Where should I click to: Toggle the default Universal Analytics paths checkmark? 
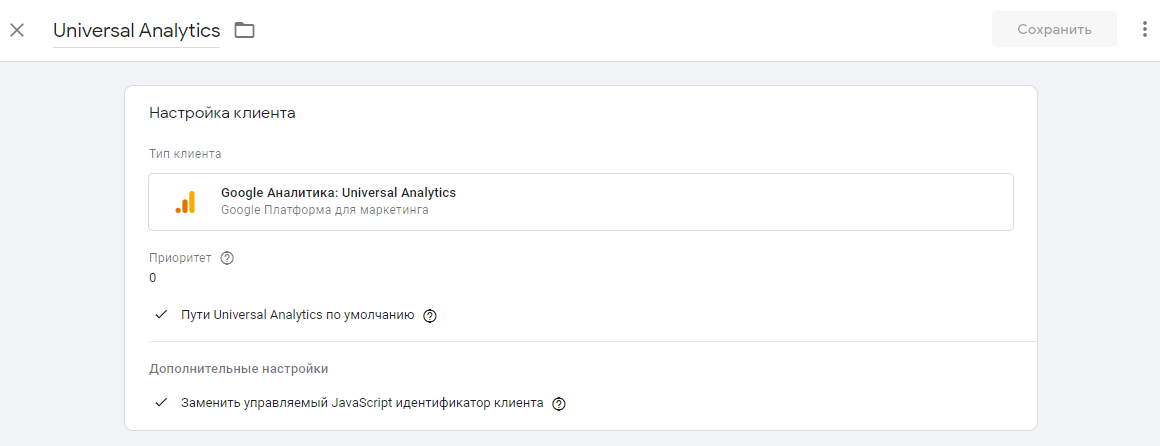160,315
